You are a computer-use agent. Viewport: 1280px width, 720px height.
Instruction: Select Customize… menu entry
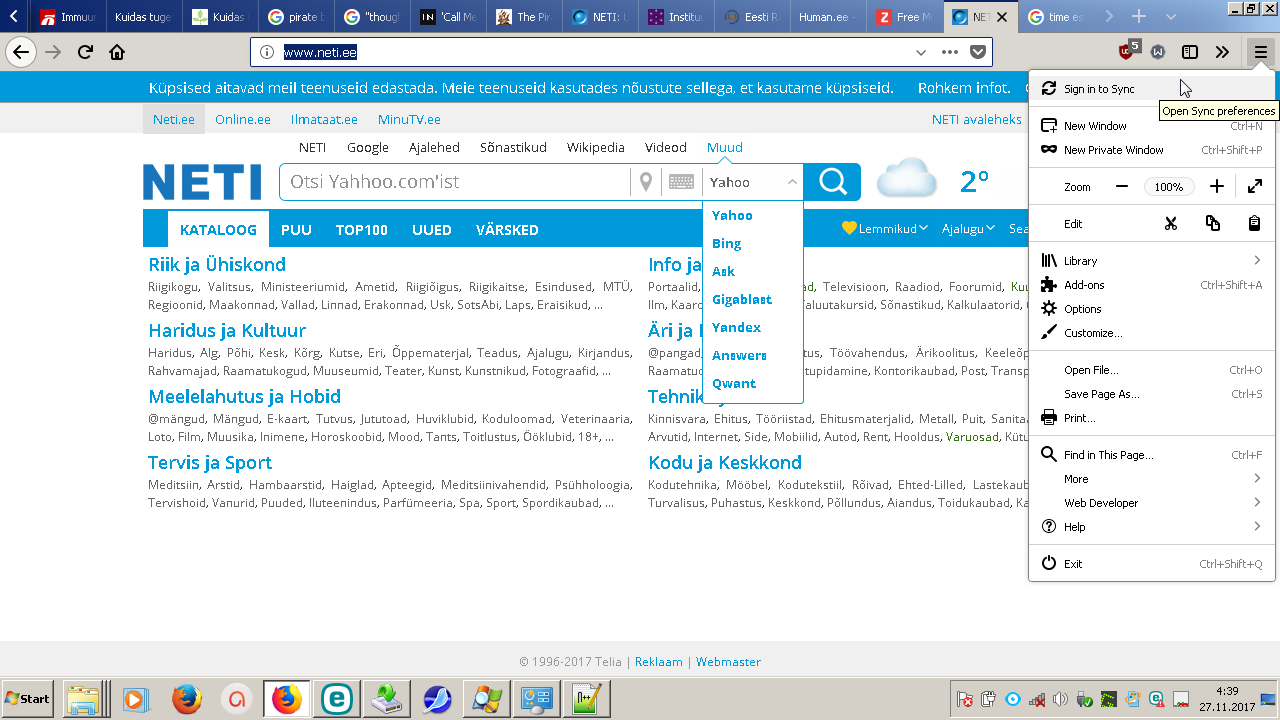pos(1152,333)
